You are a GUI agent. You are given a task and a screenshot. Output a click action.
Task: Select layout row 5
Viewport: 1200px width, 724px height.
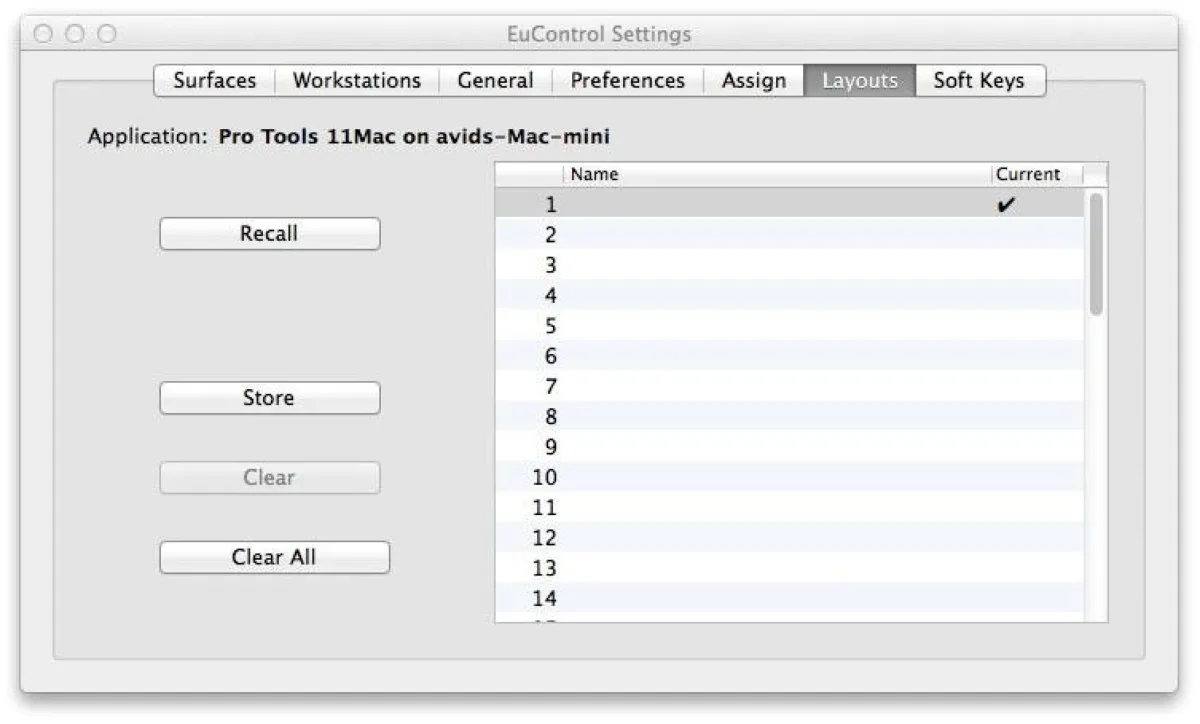click(x=789, y=326)
